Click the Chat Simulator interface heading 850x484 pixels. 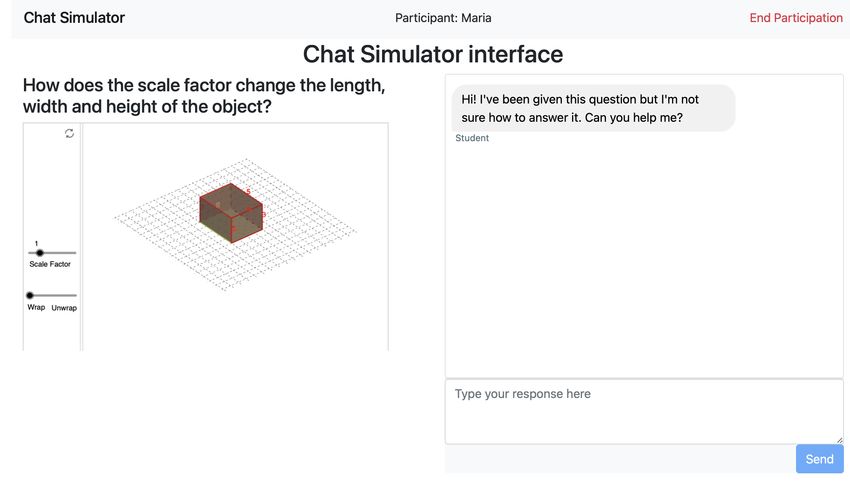click(433, 54)
